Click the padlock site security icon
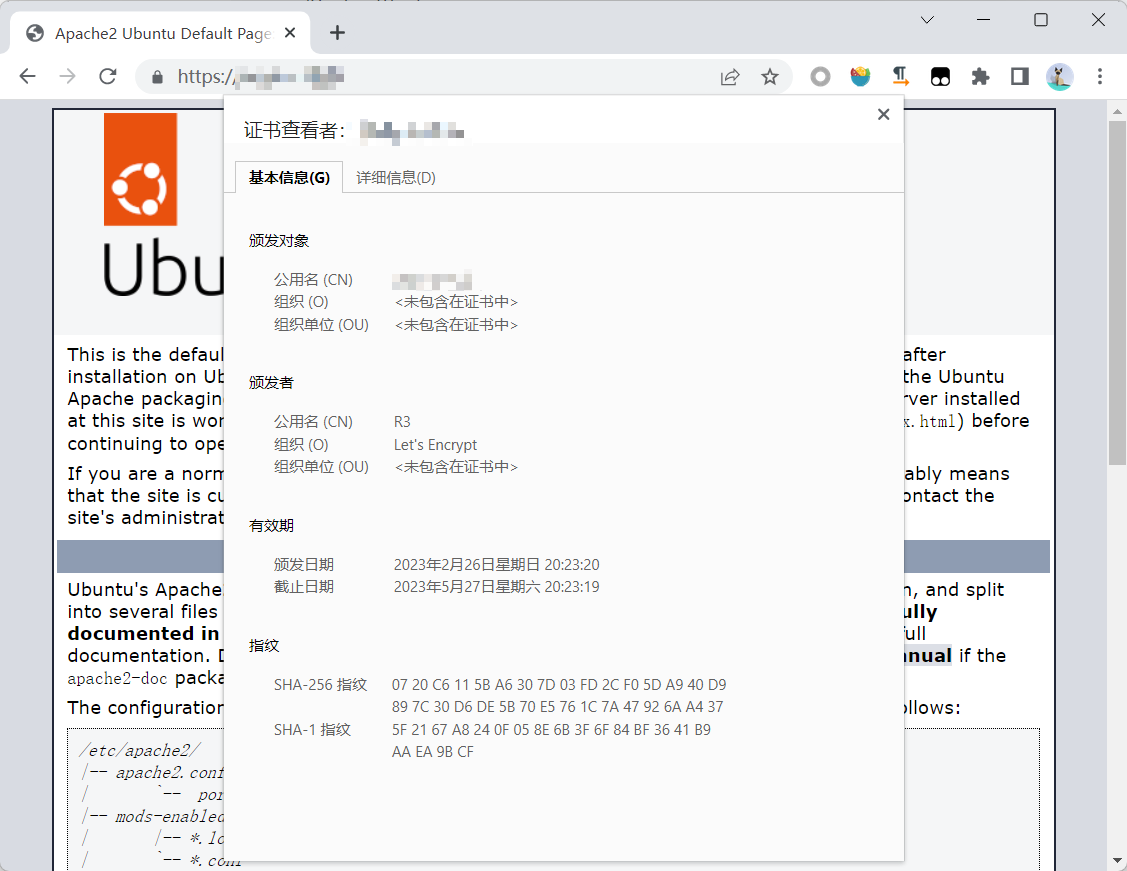 [157, 77]
